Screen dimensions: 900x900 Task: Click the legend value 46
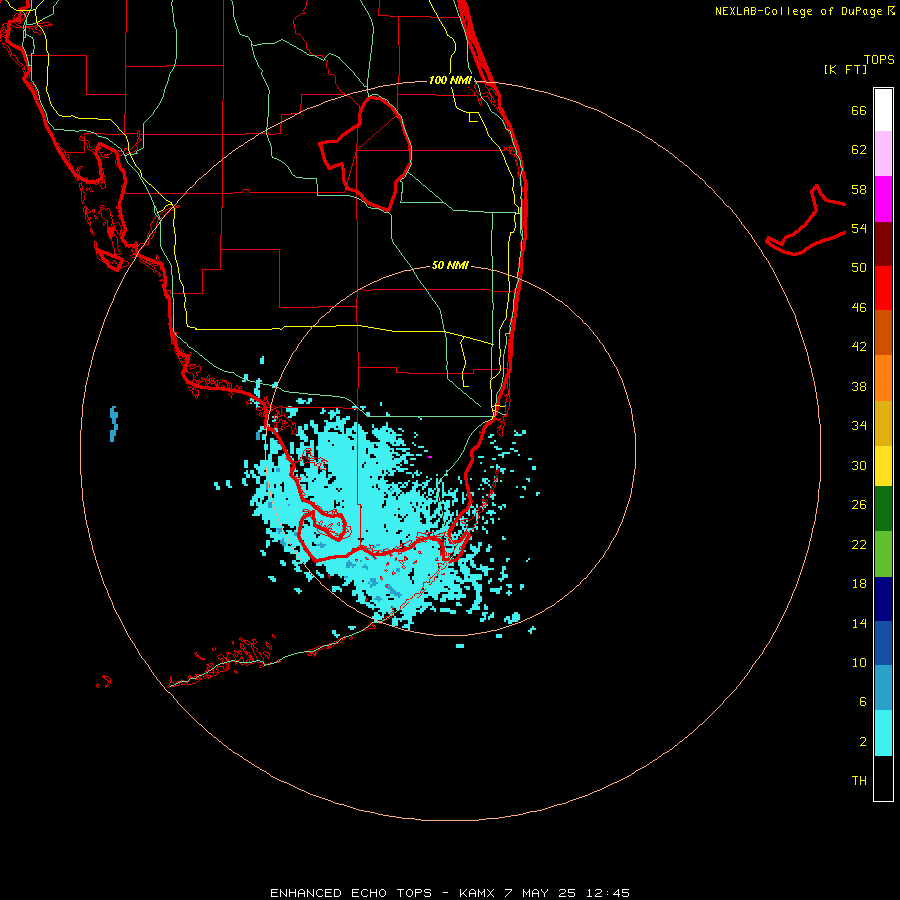[x=859, y=307]
